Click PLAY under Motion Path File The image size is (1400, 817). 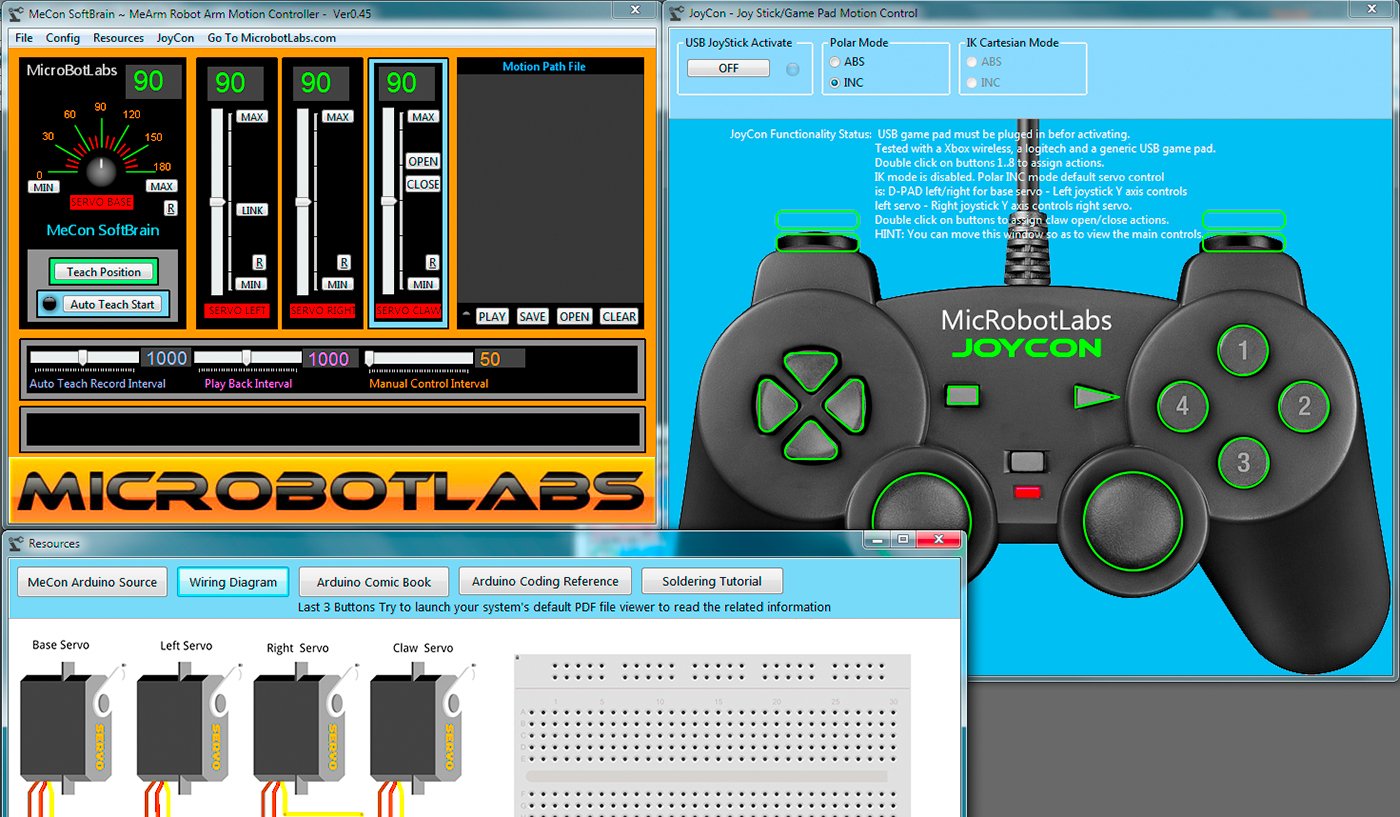(x=492, y=317)
